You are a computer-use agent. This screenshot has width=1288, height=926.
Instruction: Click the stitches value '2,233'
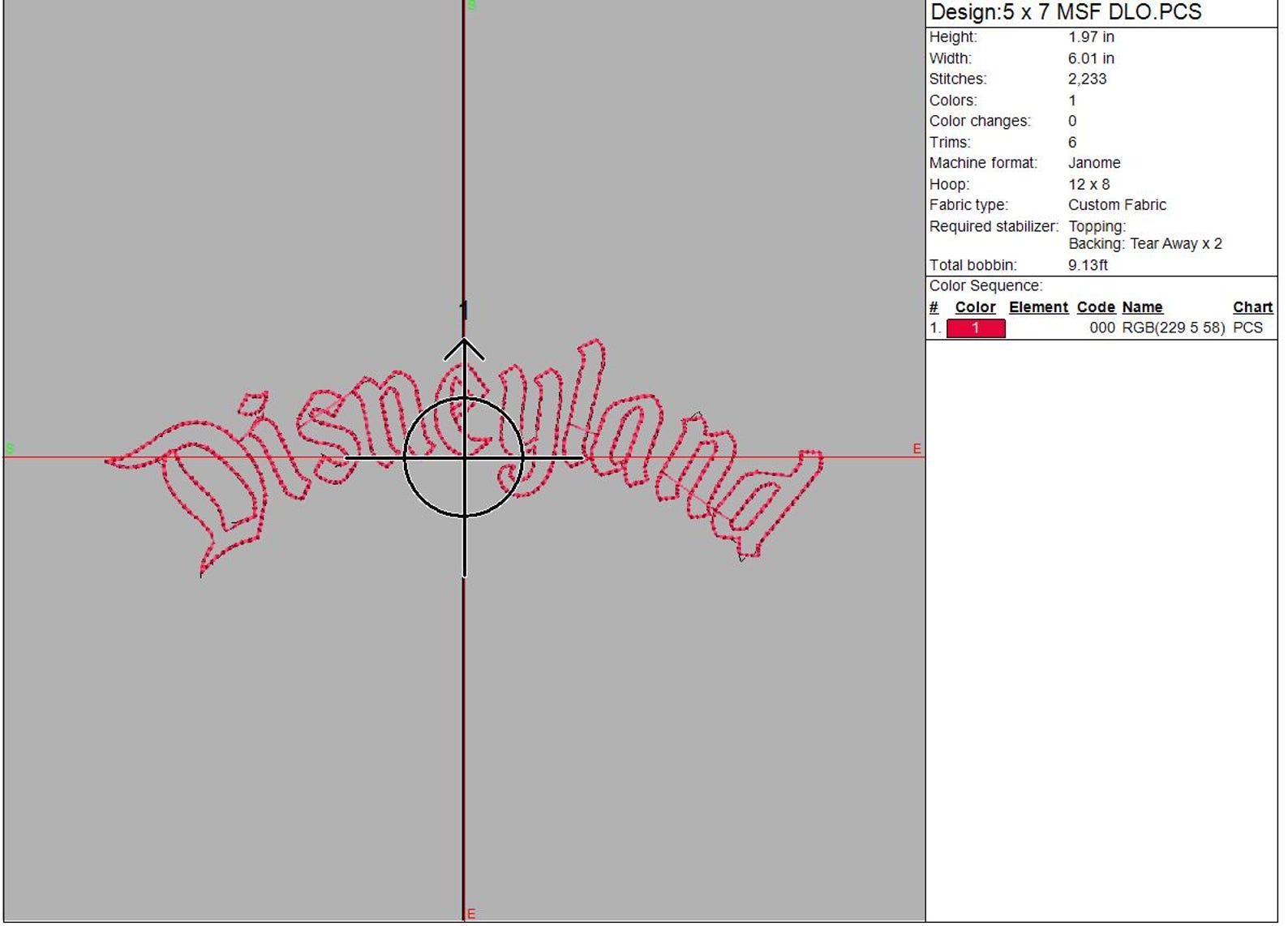tap(1087, 79)
